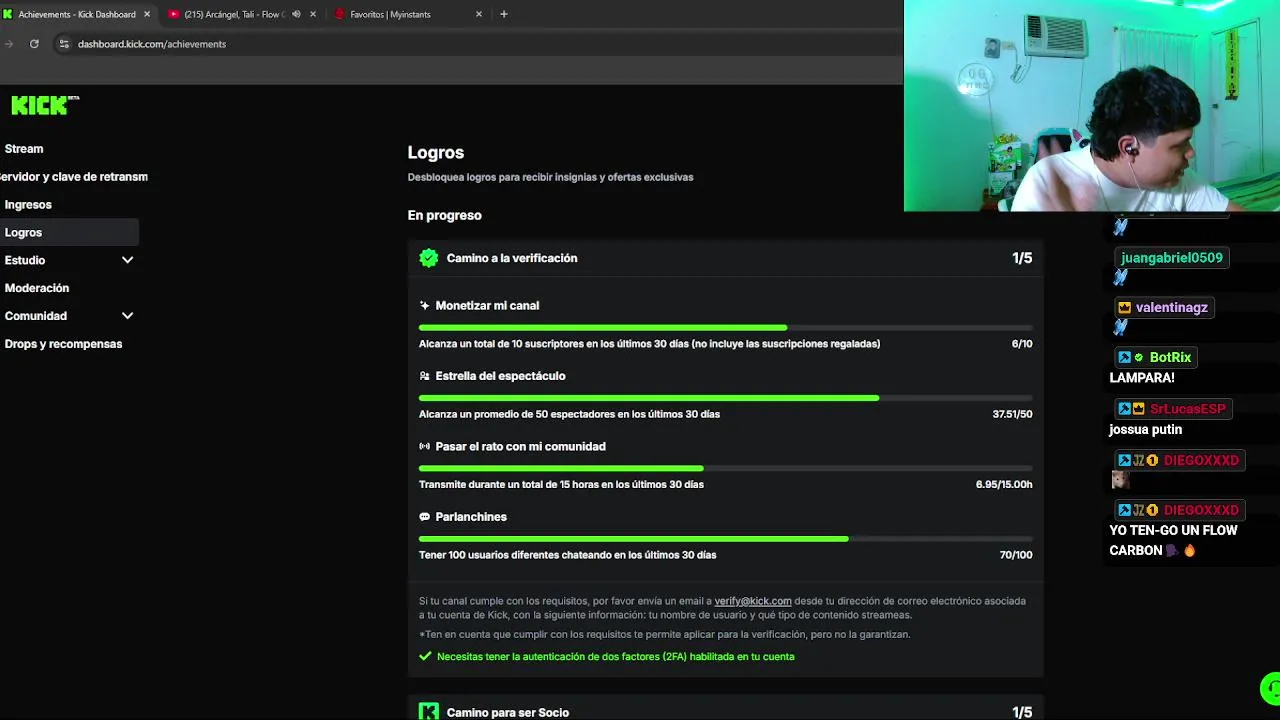Open the Stream sidebar item

tap(24, 149)
